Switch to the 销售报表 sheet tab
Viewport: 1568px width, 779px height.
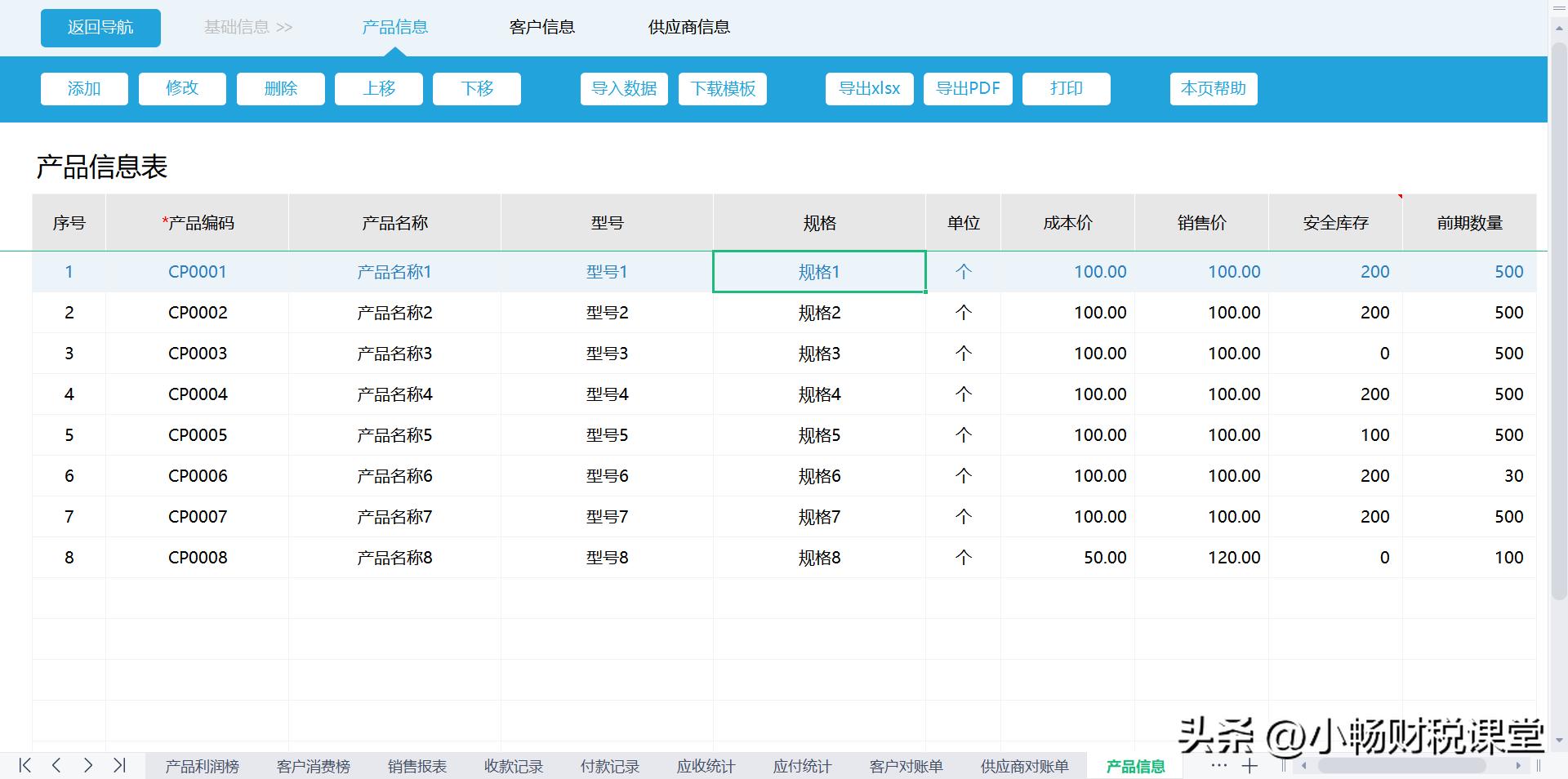point(416,766)
